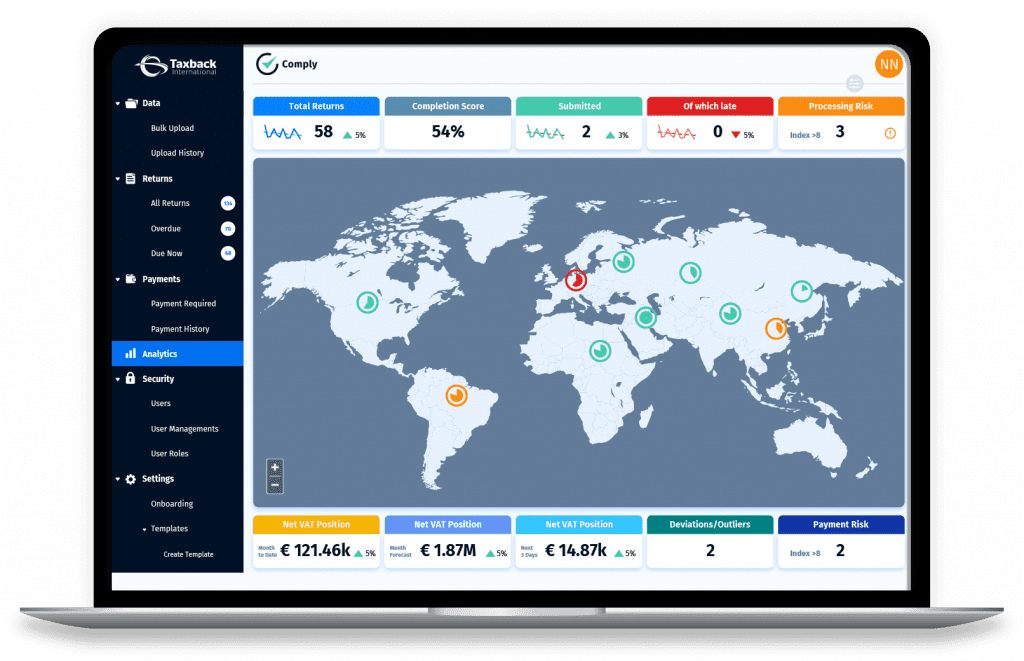Open the Total Returns card header
The width and height of the screenshot is (1024, 661).
pyautogui.click(x=316, y=106)
